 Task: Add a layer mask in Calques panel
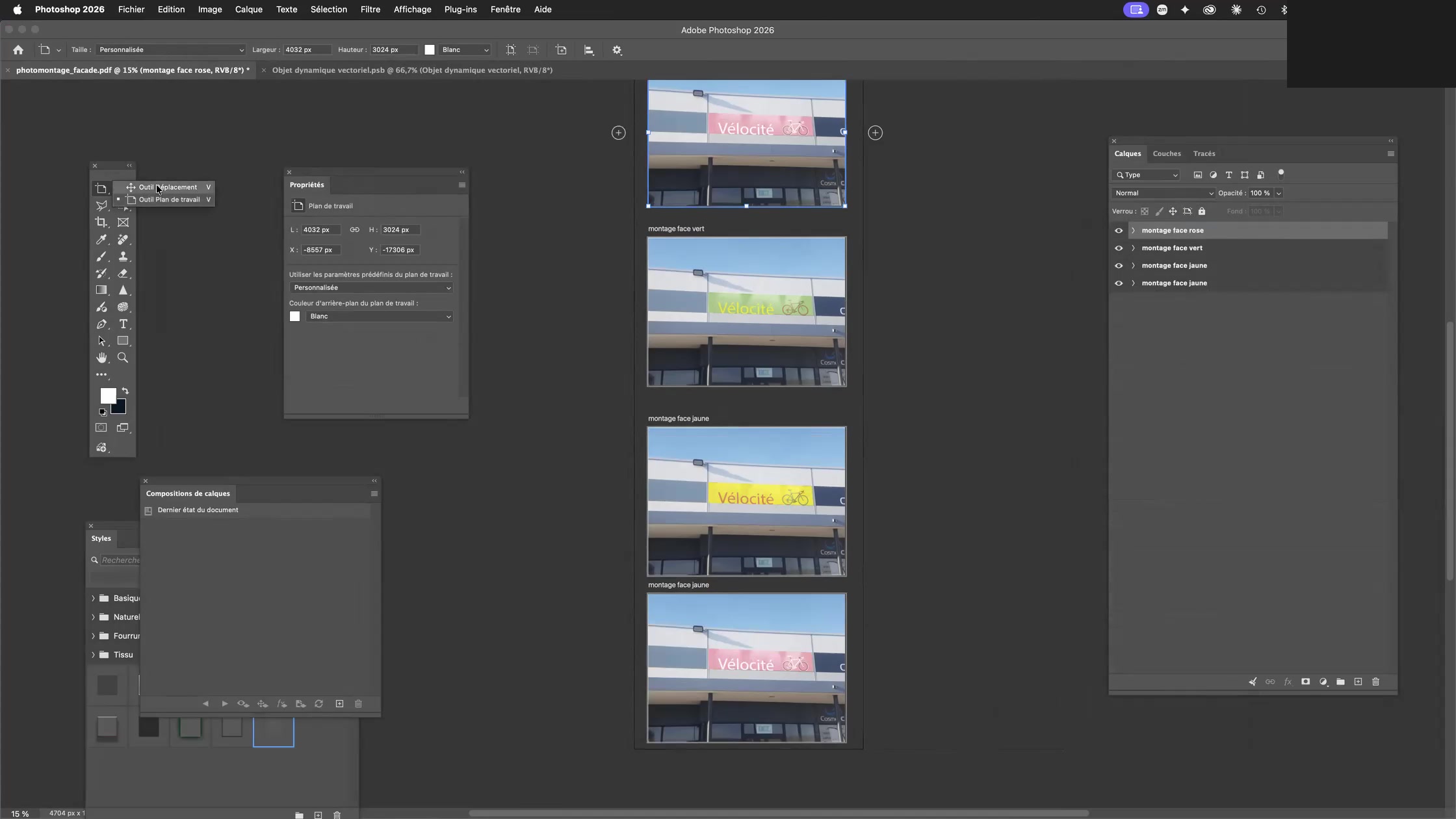coord(1305,682)
